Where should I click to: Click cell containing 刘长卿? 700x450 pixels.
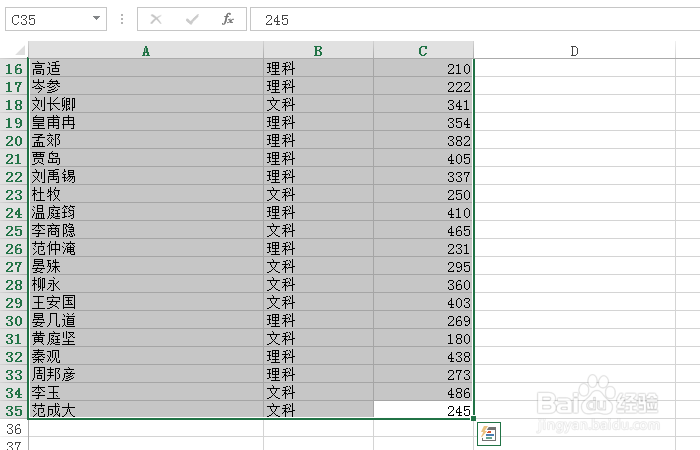146,104
